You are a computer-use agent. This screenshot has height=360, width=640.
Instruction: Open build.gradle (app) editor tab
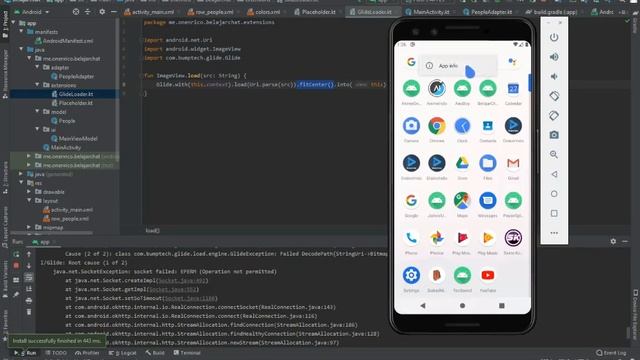click(x=551, y=12)
